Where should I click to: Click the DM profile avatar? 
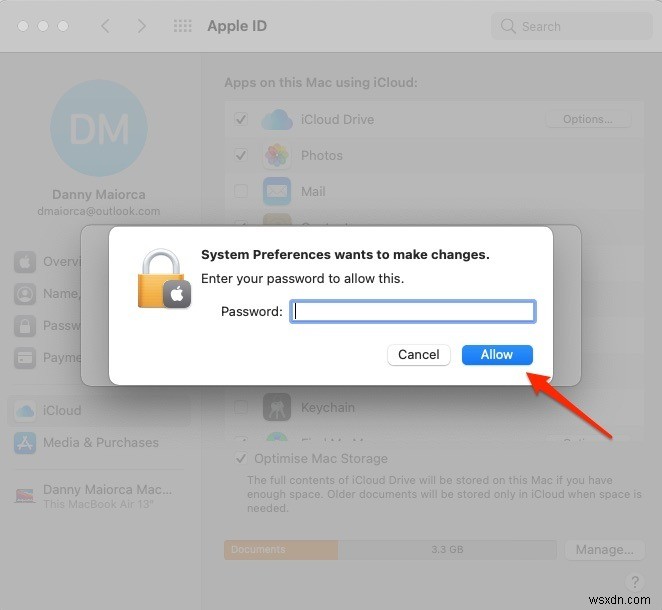(99, 128)
